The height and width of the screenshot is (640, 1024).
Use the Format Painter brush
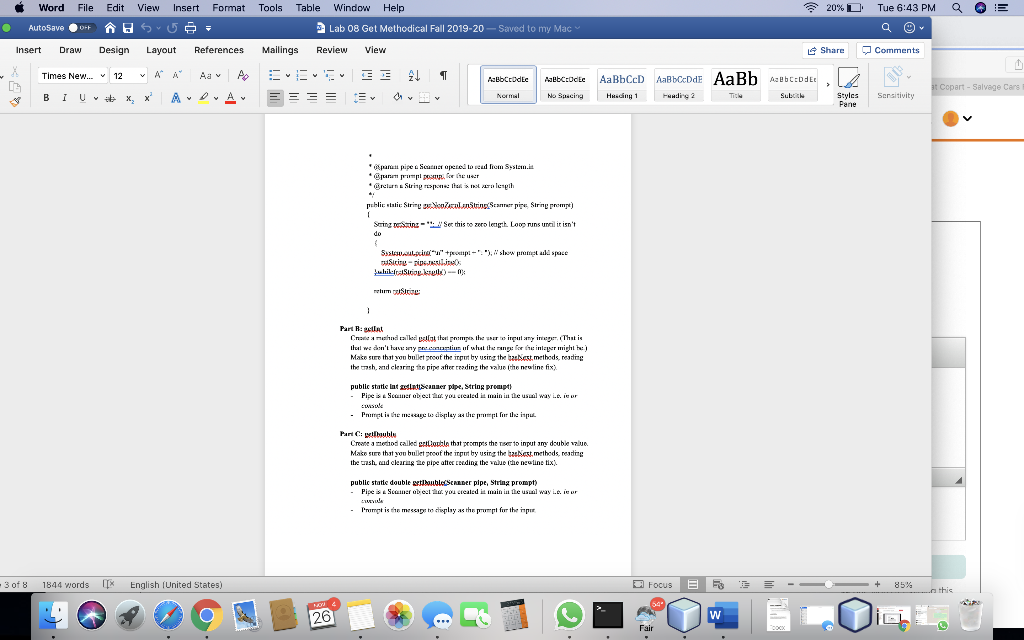point(15,102)
